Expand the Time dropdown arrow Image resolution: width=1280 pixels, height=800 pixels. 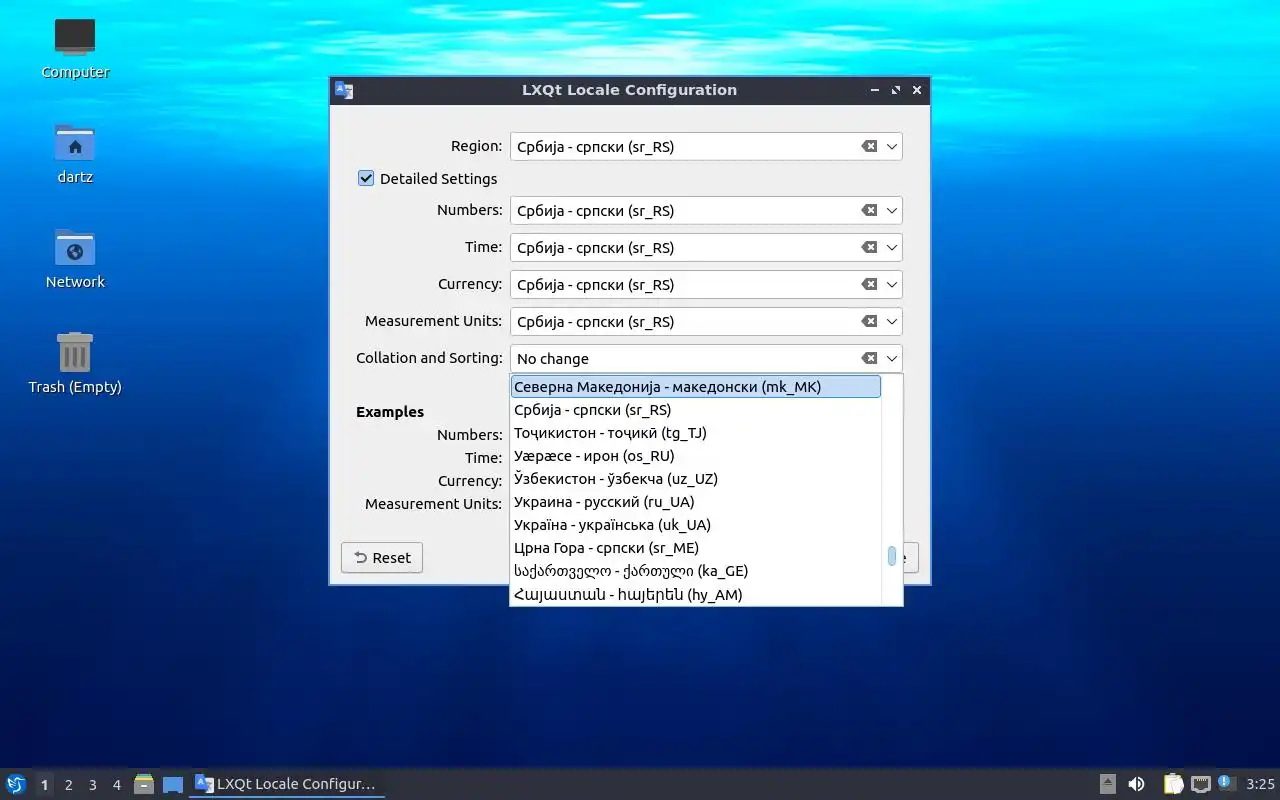pos(892,247)
